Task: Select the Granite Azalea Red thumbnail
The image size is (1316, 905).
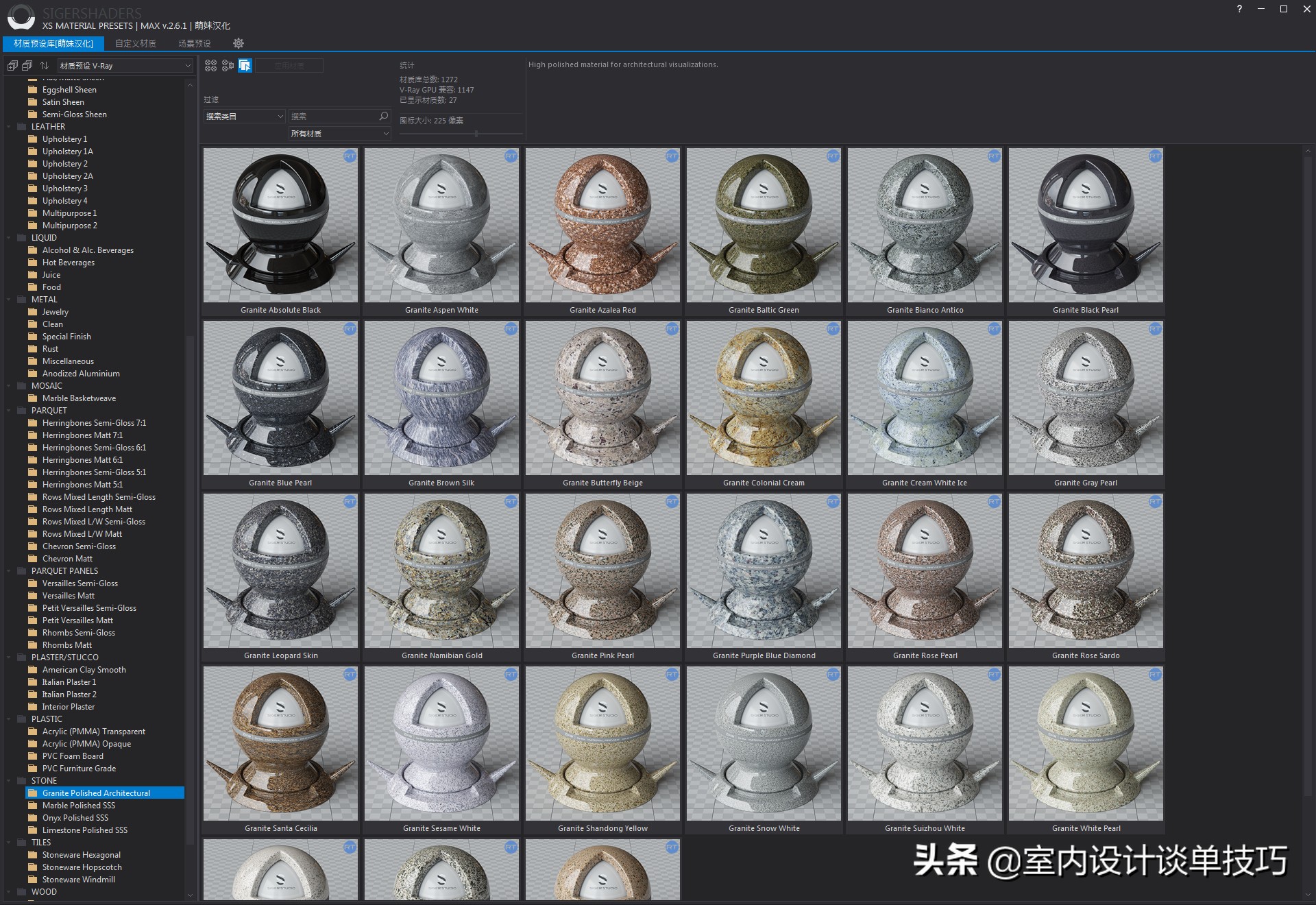Action: tap(602, 226)
